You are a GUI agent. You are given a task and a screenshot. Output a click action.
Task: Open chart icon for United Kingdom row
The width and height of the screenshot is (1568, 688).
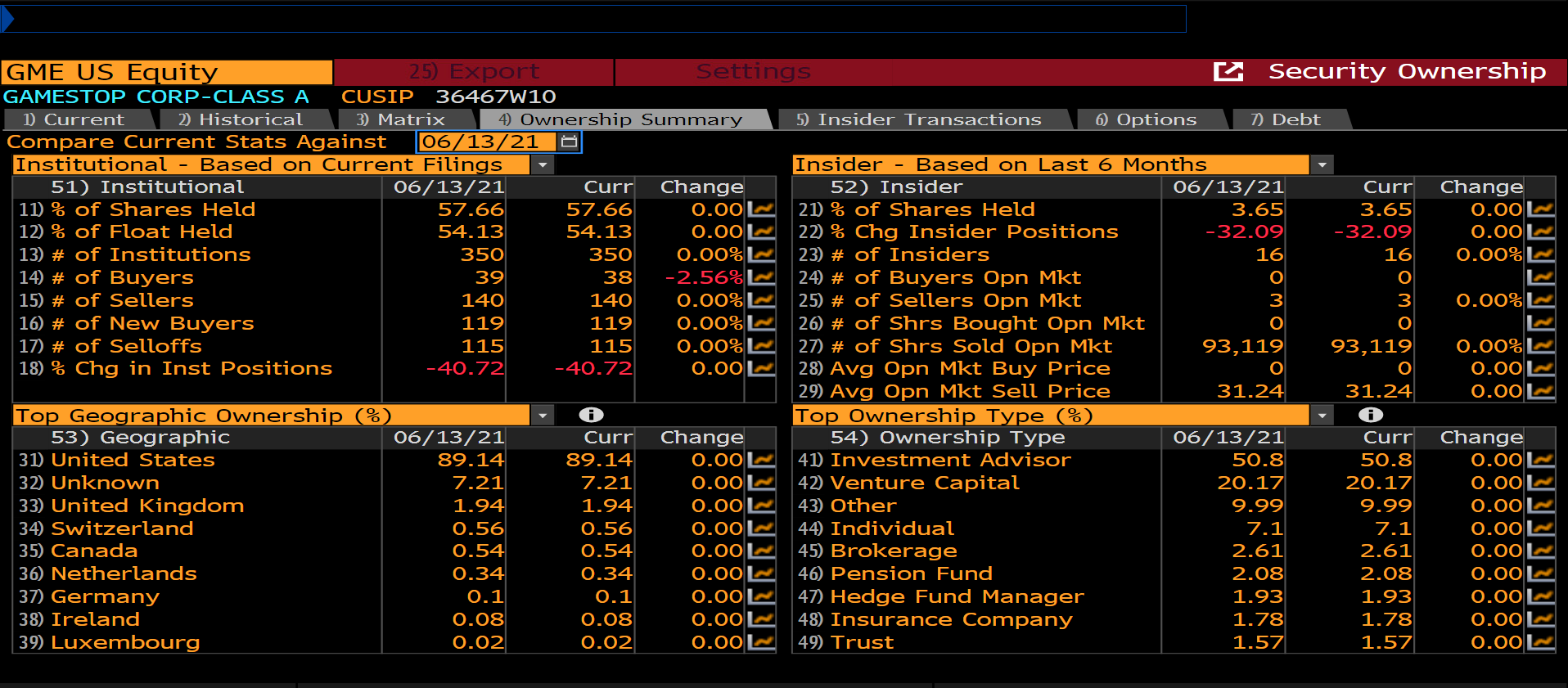click(761, 506)
